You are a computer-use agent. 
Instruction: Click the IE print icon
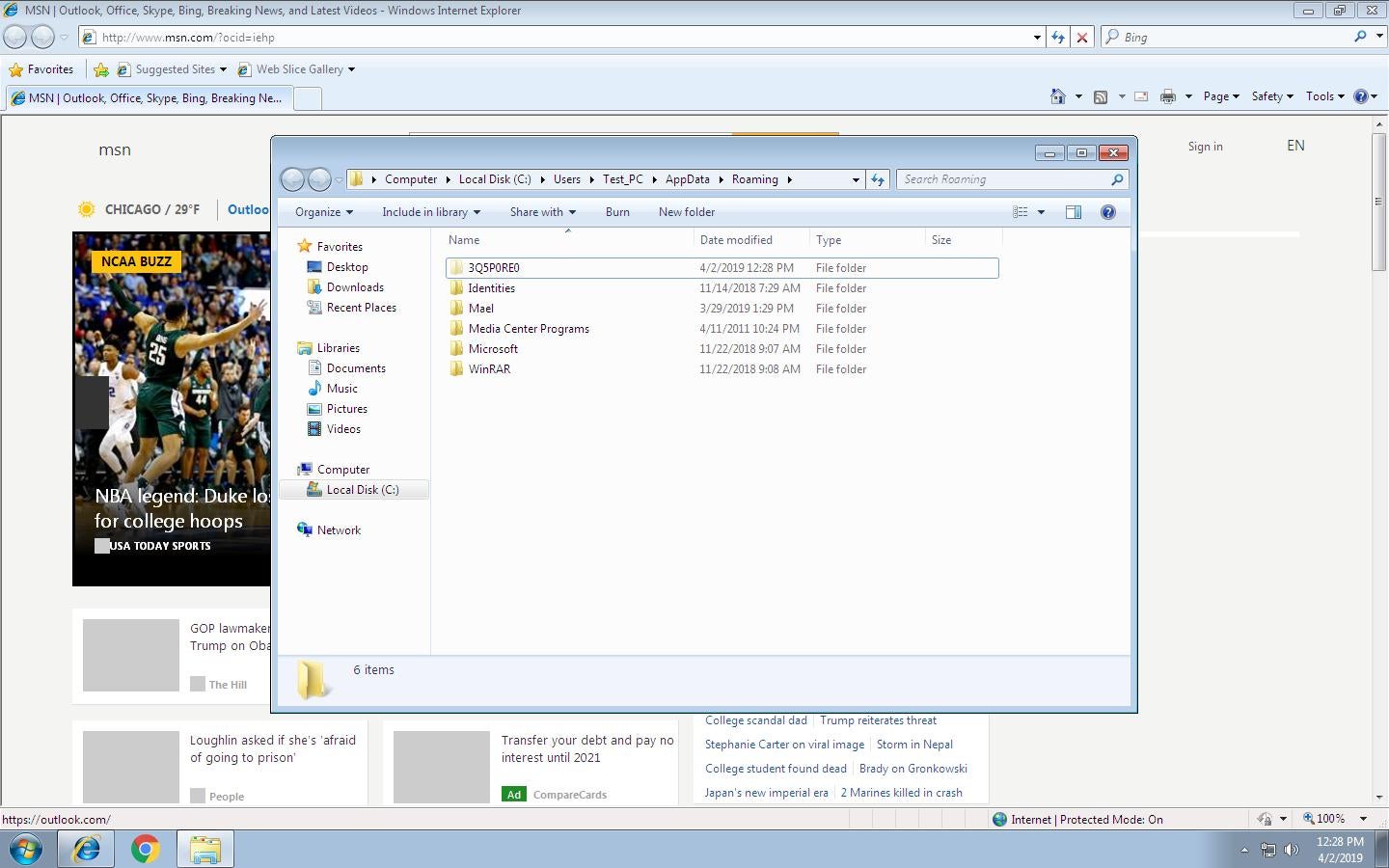[x=1168, y=96]
